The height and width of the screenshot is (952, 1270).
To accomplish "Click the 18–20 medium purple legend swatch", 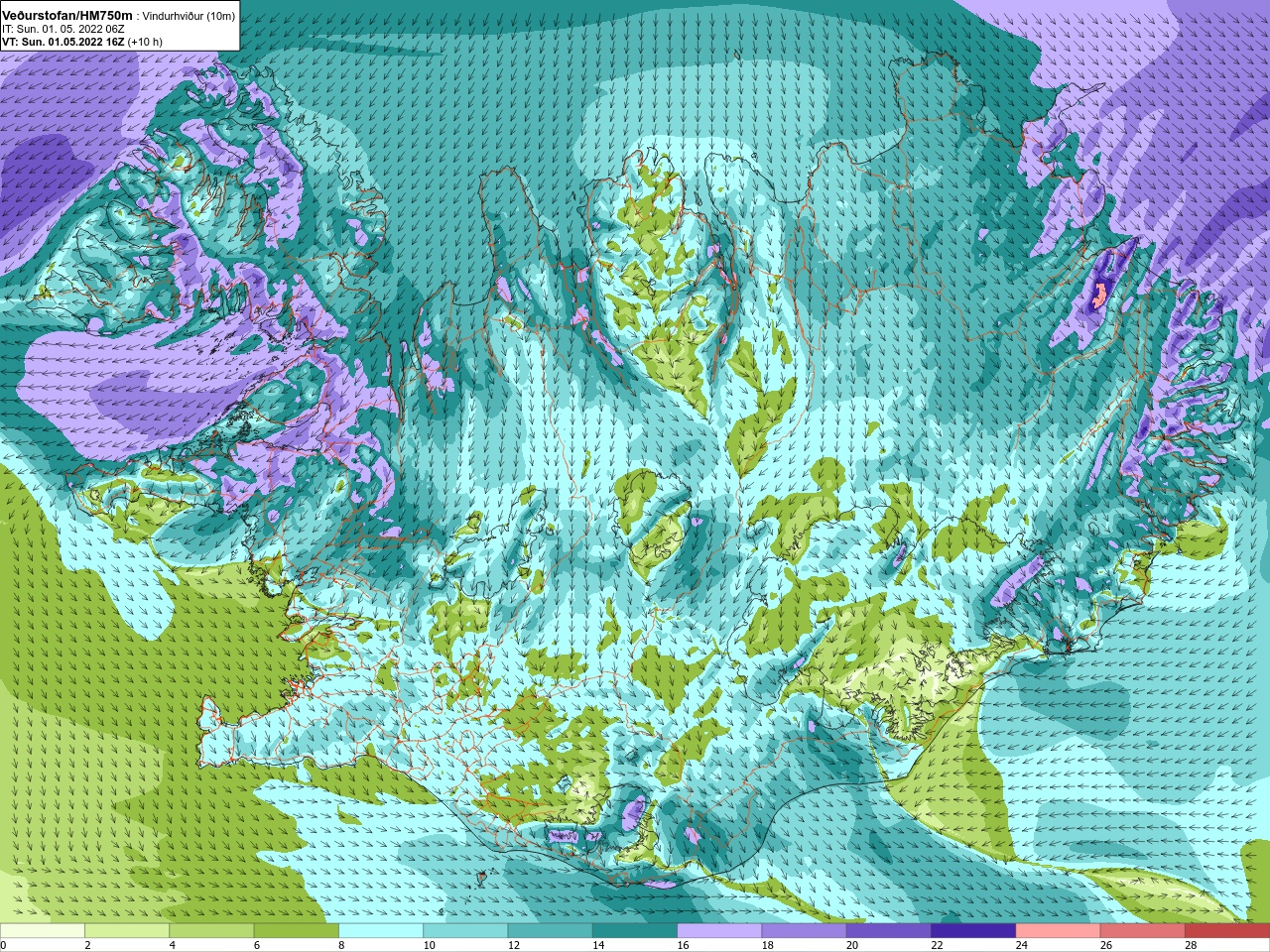I will [805, 931].
